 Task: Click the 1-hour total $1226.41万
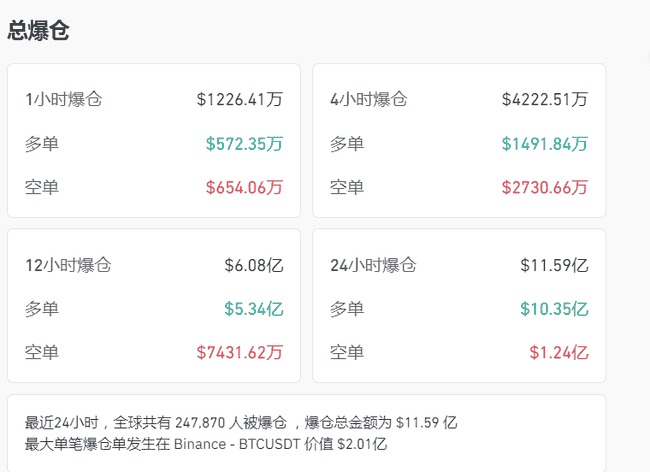[240, 99]
